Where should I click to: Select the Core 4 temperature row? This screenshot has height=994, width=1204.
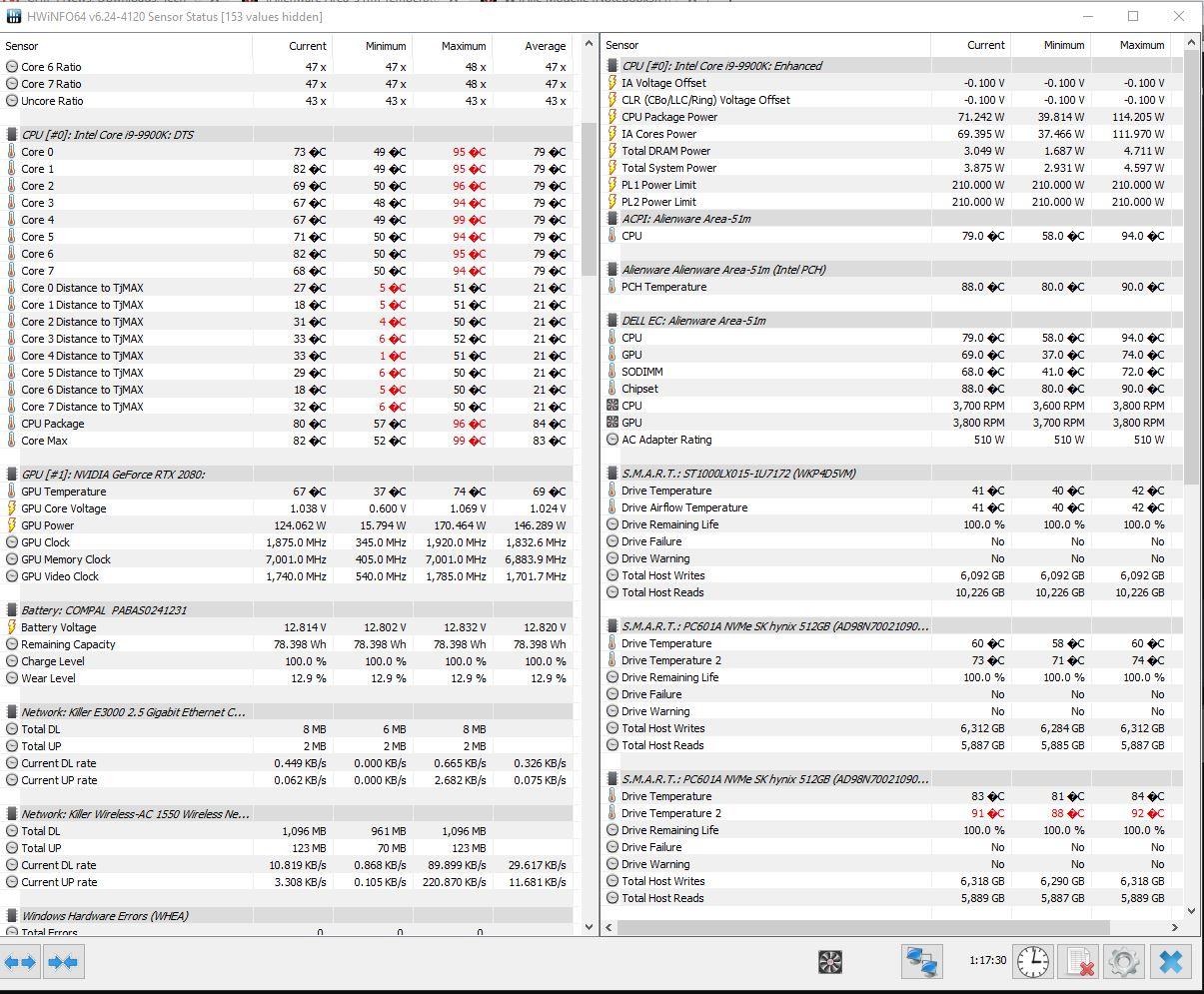pos(38,220)
